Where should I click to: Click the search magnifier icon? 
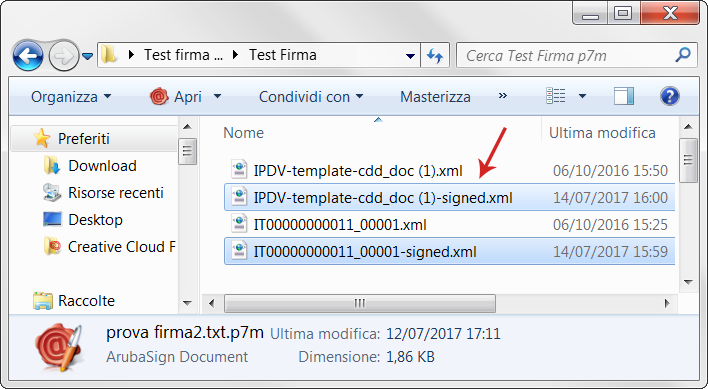point(683,55)
